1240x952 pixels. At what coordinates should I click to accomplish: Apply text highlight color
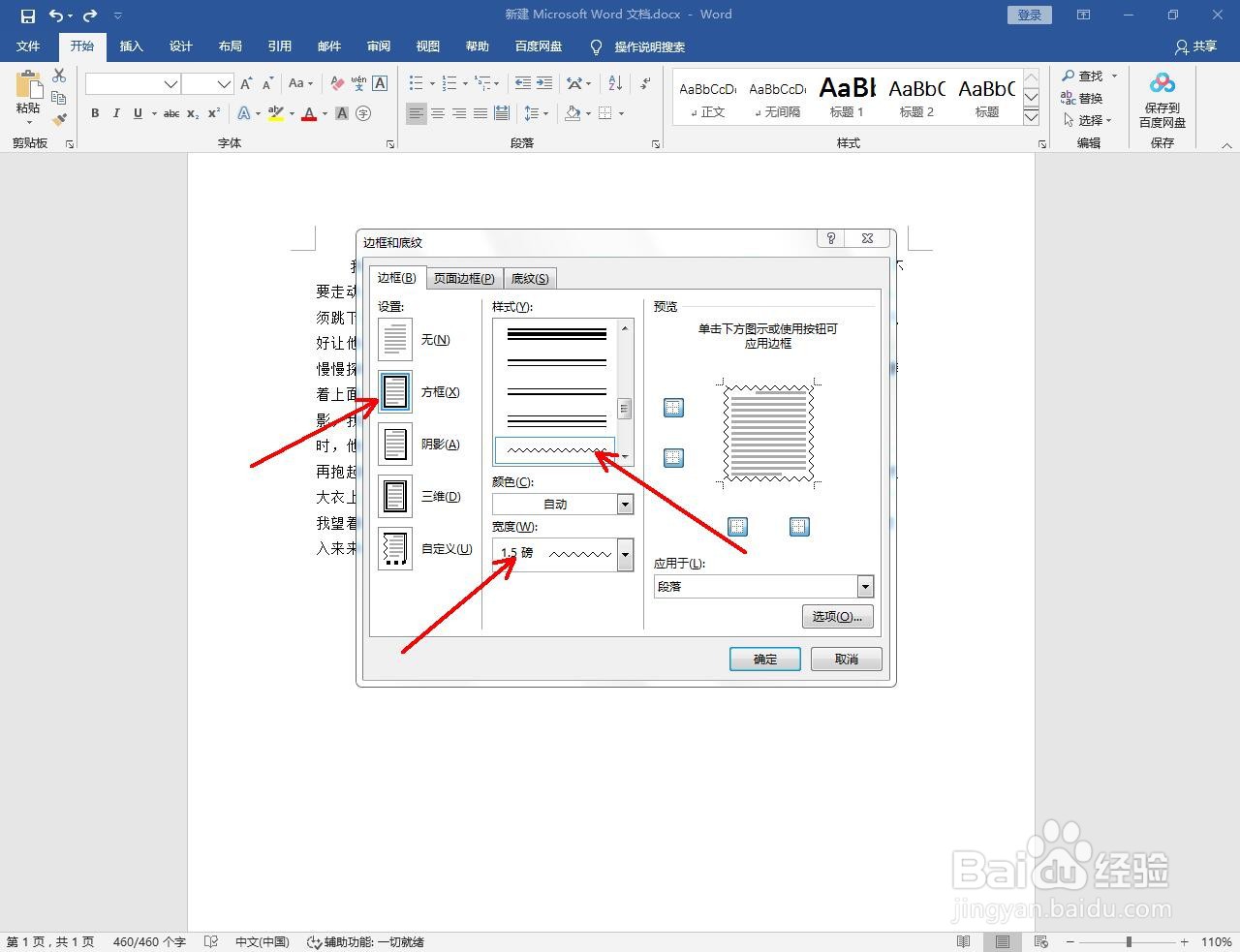pos(274,114)
